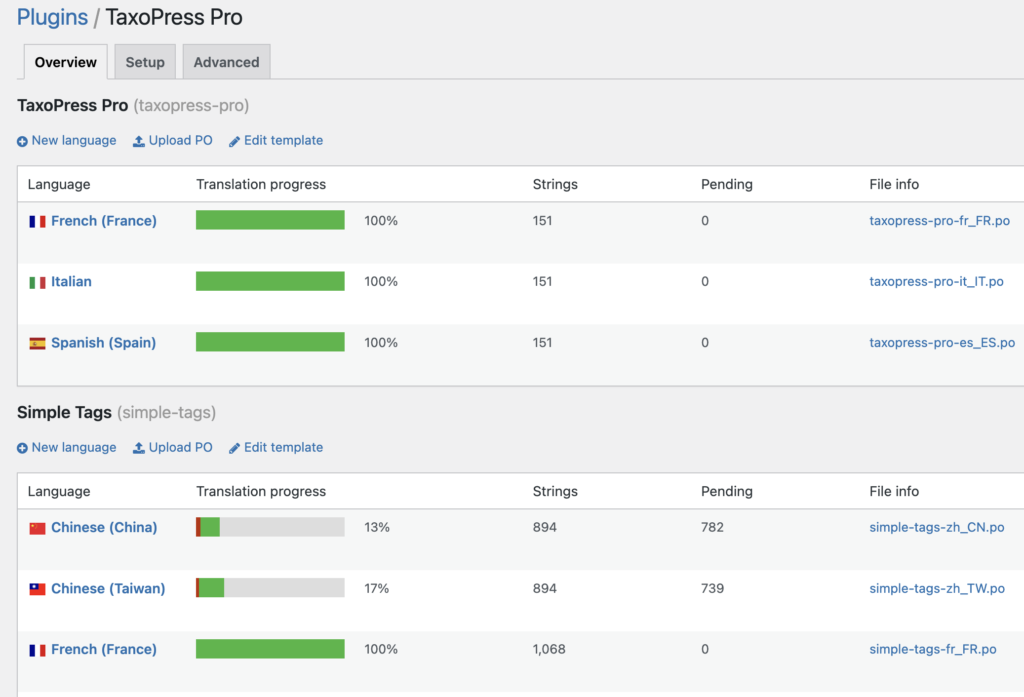The height and width of the screenshot is (697, 1024).
Task: Open taxopress-pro-it_IT.po file
Action: [936, 282]
